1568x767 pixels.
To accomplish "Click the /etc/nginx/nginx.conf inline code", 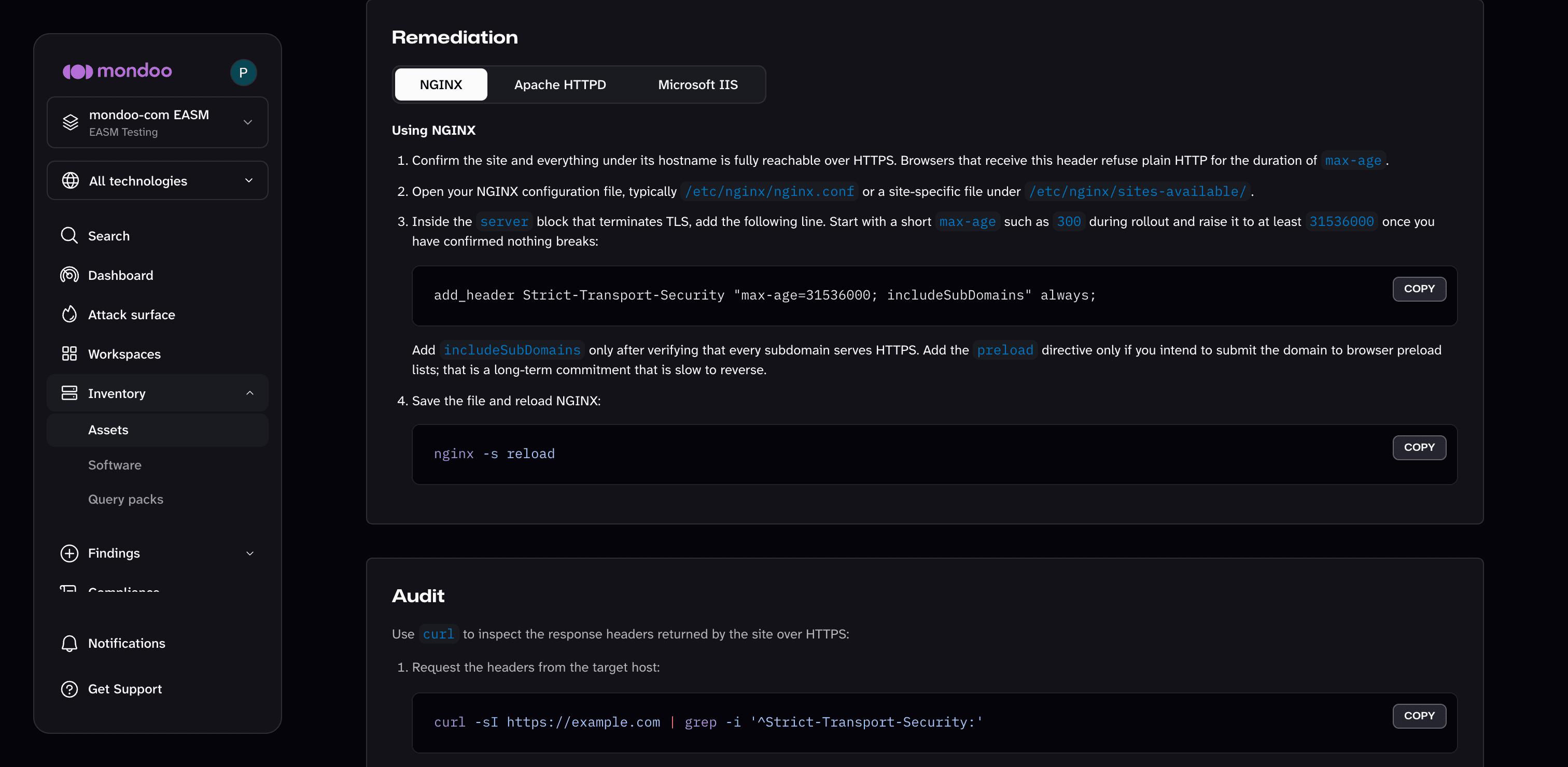I will (x=769, y=192).
